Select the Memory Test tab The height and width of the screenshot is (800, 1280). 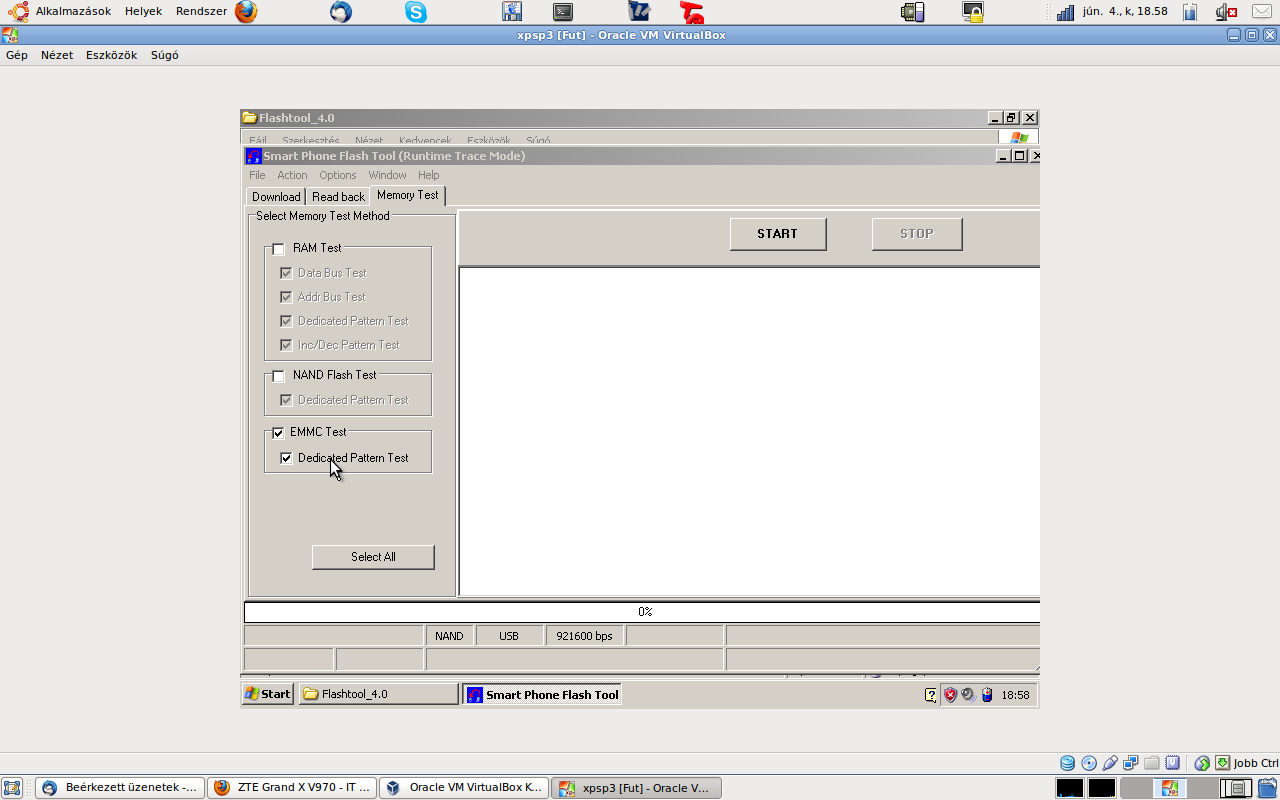point(408,195)
